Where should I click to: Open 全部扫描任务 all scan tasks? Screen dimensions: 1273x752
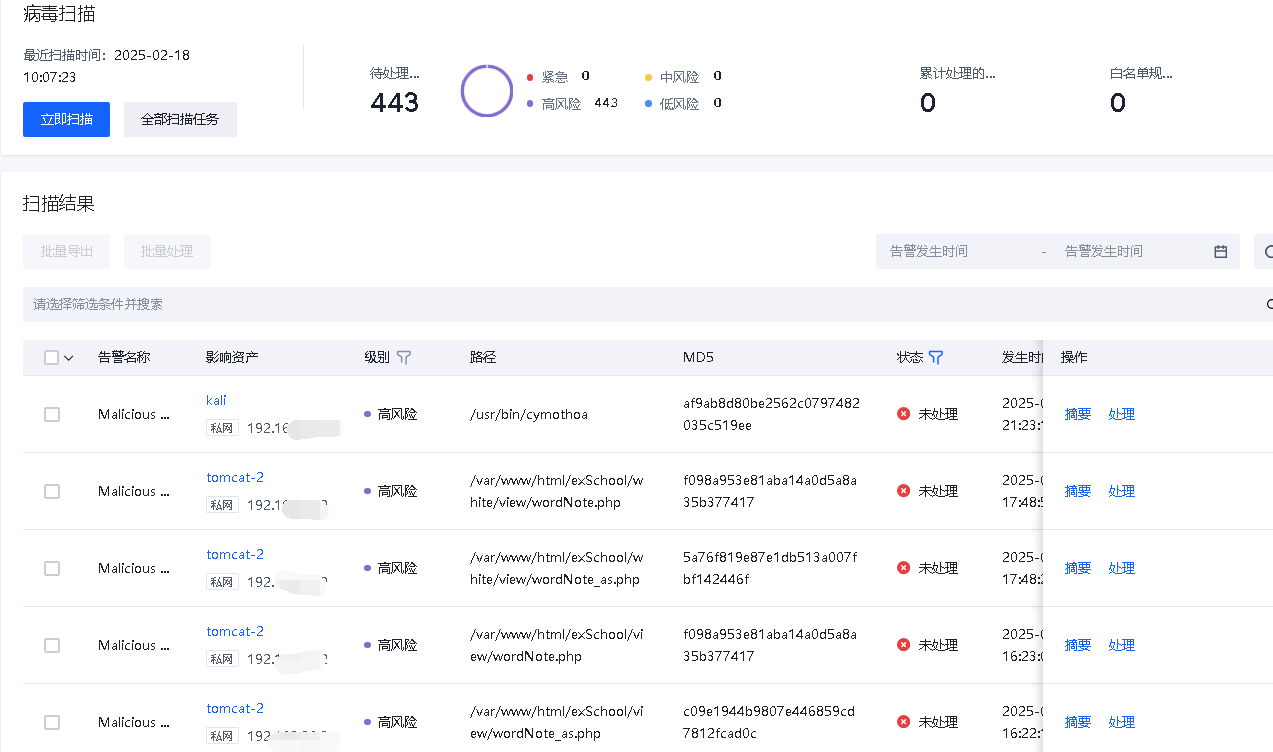point(180,119)
